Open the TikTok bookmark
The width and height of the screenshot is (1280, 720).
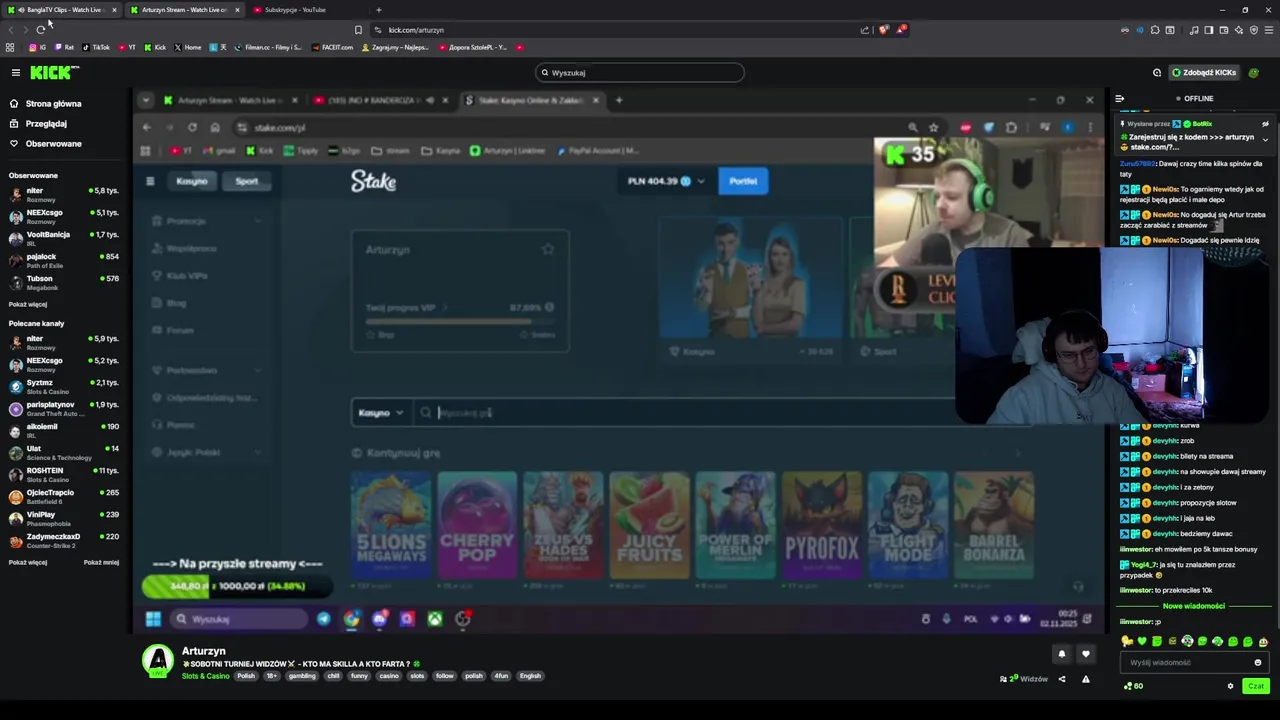(96, 47)
